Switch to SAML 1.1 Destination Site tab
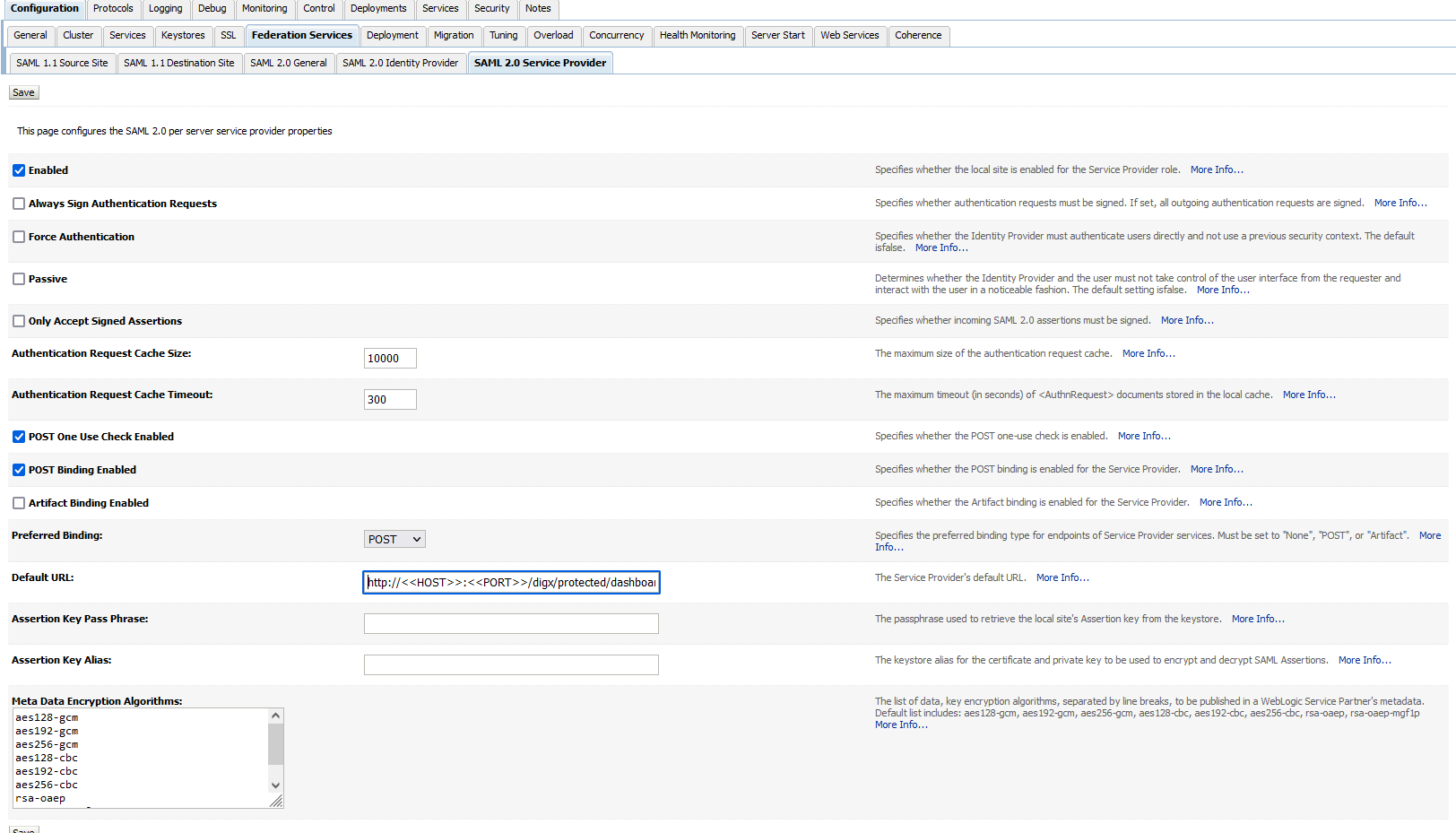 179,64
